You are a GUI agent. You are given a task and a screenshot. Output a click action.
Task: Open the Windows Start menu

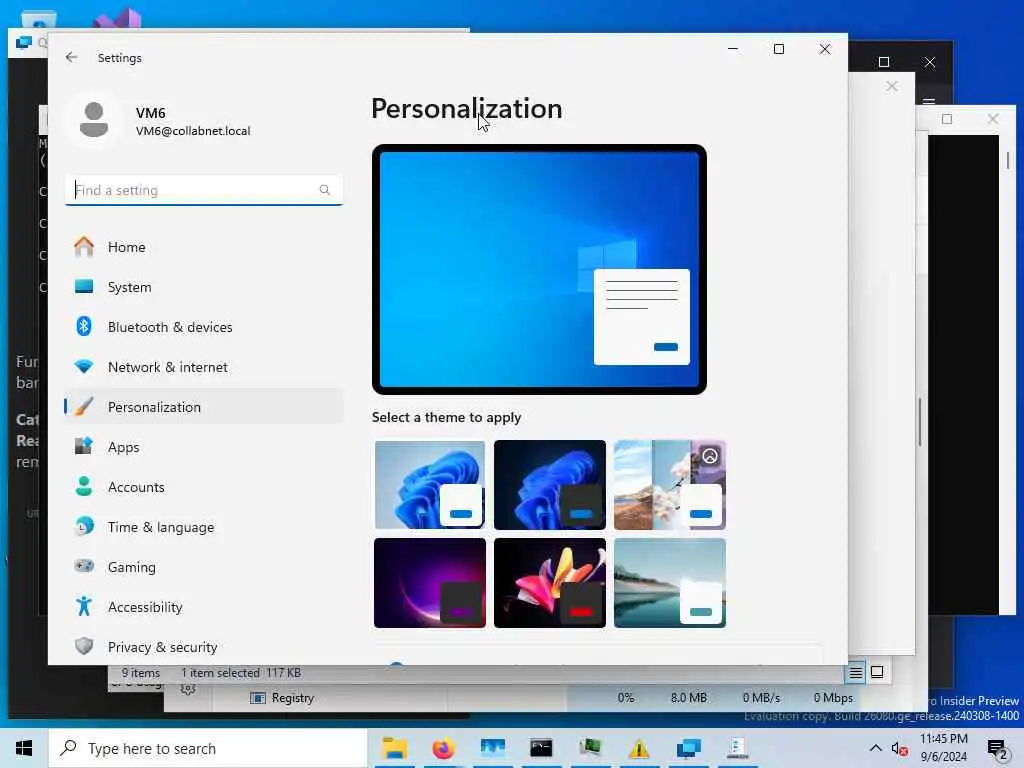coord(24,748)
